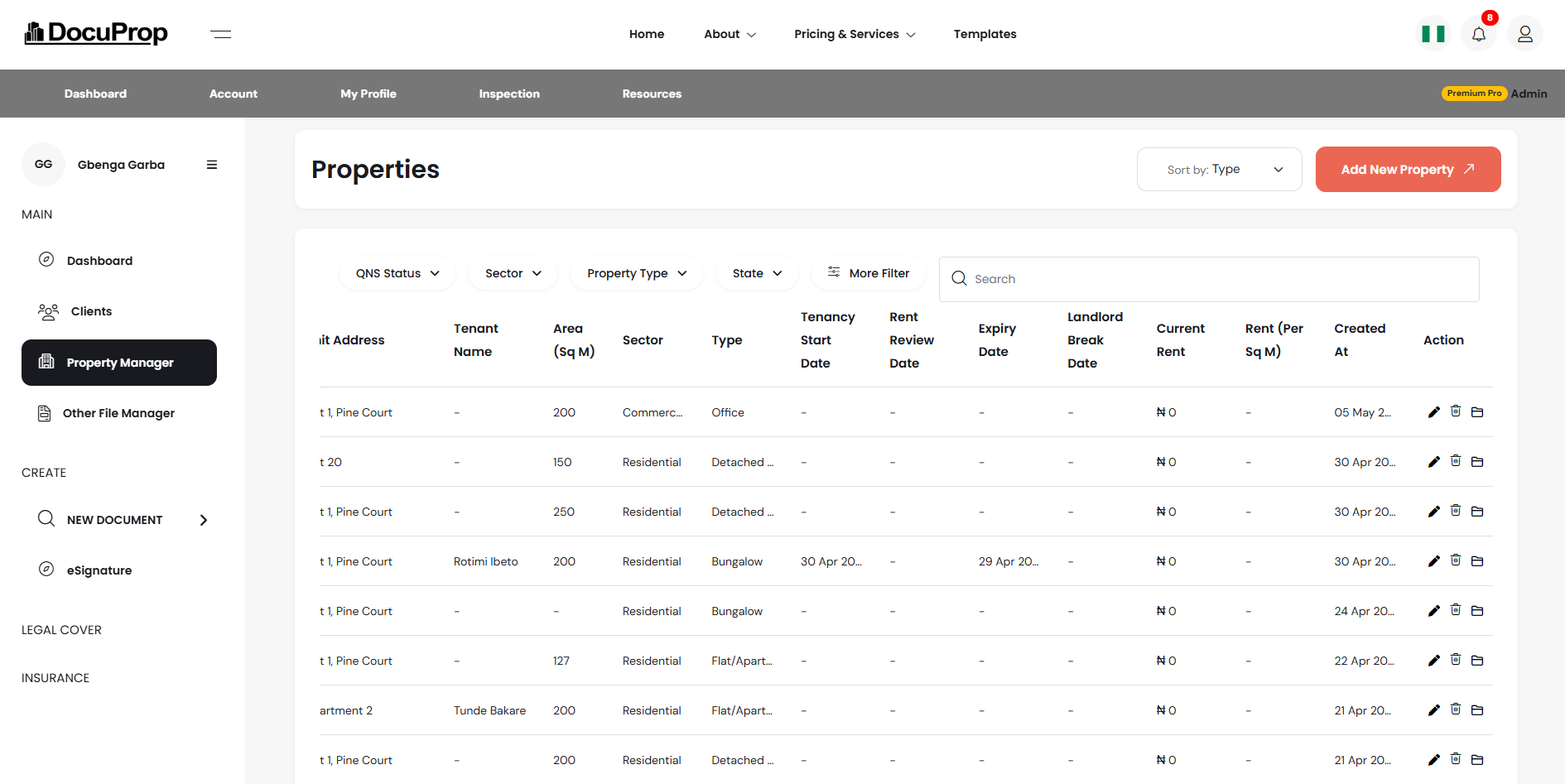Click into the Search input field
Viewport: 1565px width, 784px height.
click(x=1209, y=279)
